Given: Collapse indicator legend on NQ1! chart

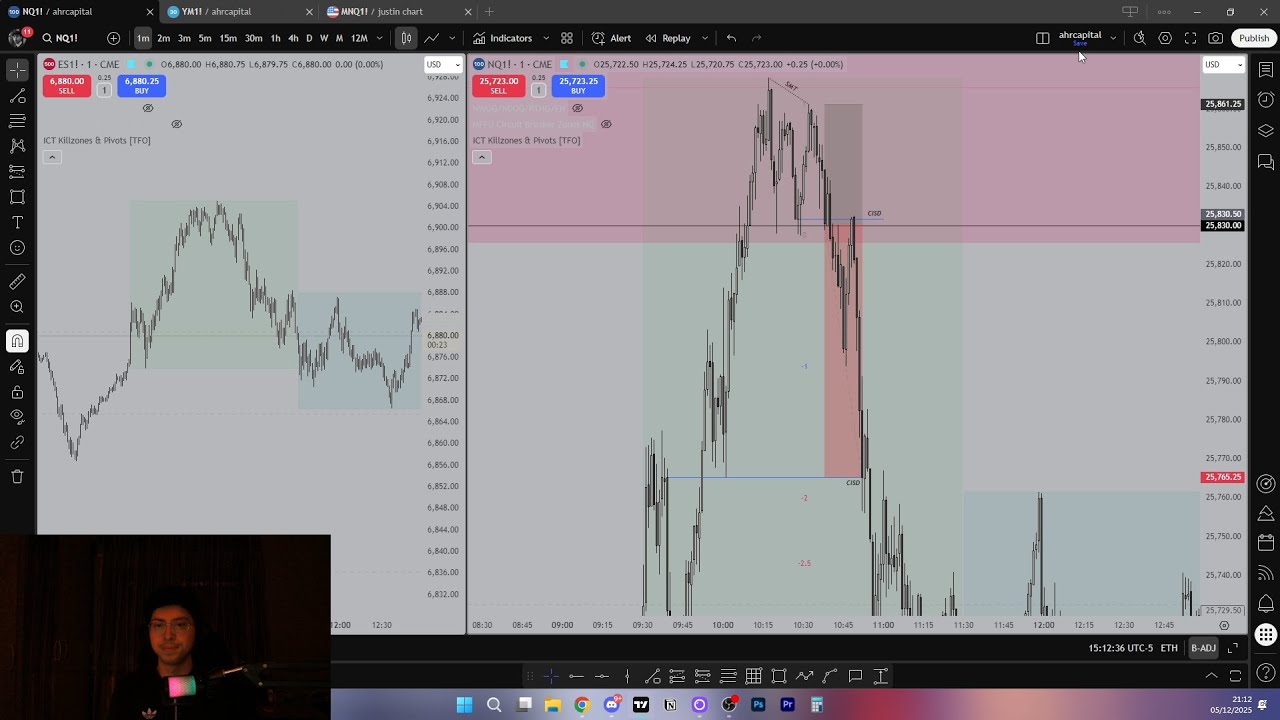Looking at the screenshot, I should point(481,157).
